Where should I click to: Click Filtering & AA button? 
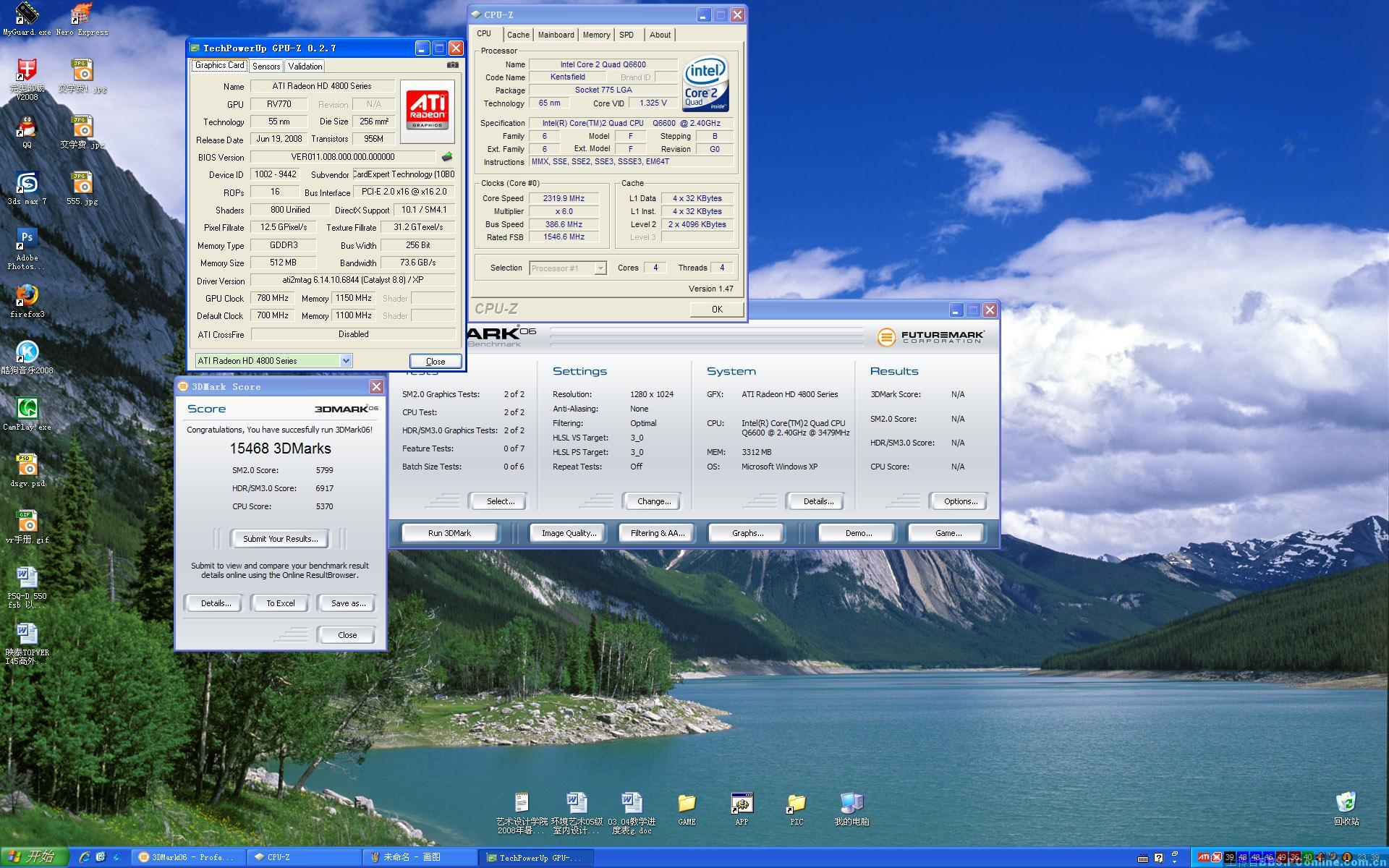(657, 533)
